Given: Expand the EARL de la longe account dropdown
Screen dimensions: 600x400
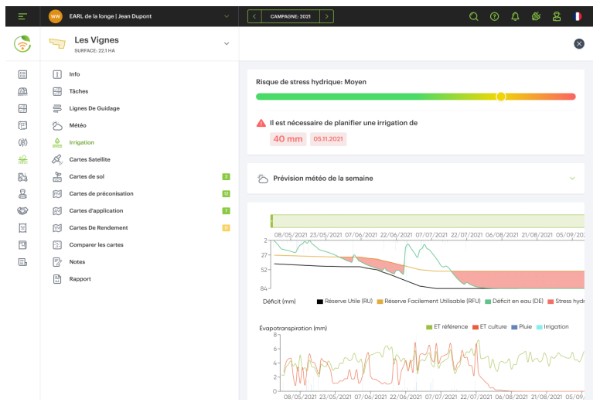Looking at the screenshot, I should click(227, 16).
